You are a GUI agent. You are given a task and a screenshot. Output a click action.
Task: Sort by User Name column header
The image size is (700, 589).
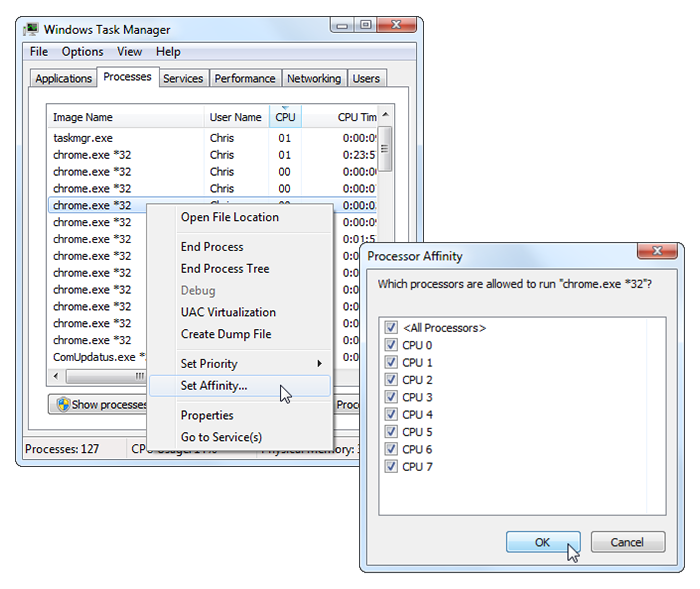236,117
